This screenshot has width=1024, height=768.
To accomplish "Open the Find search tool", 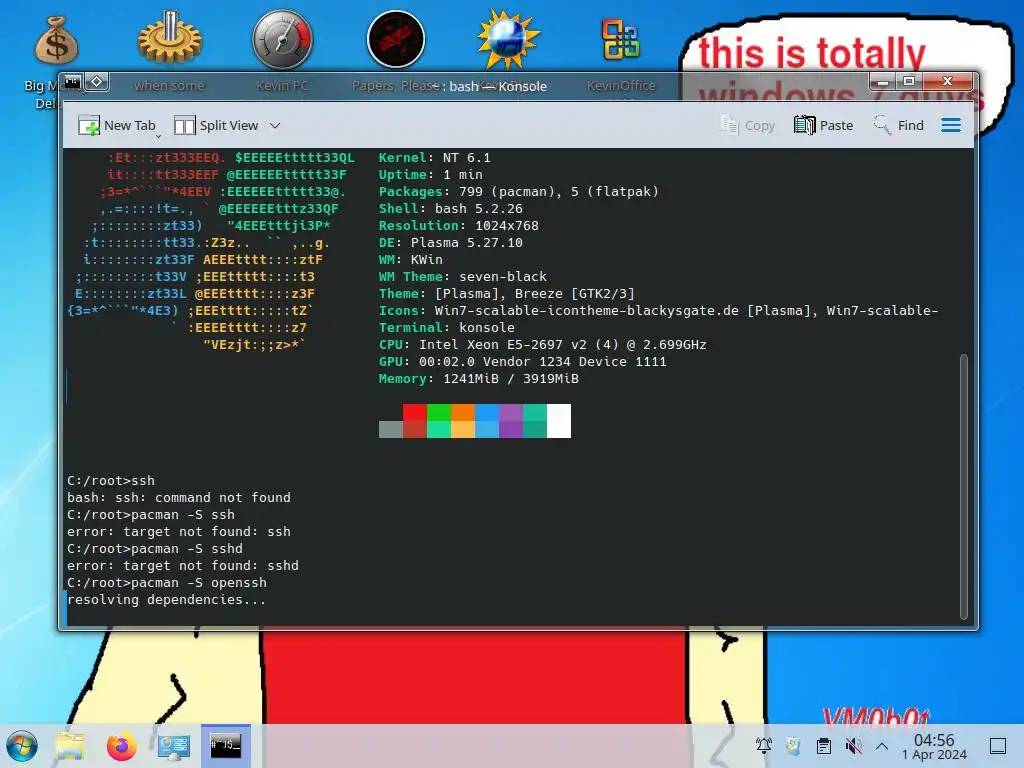I will click(x=899, y=125).
